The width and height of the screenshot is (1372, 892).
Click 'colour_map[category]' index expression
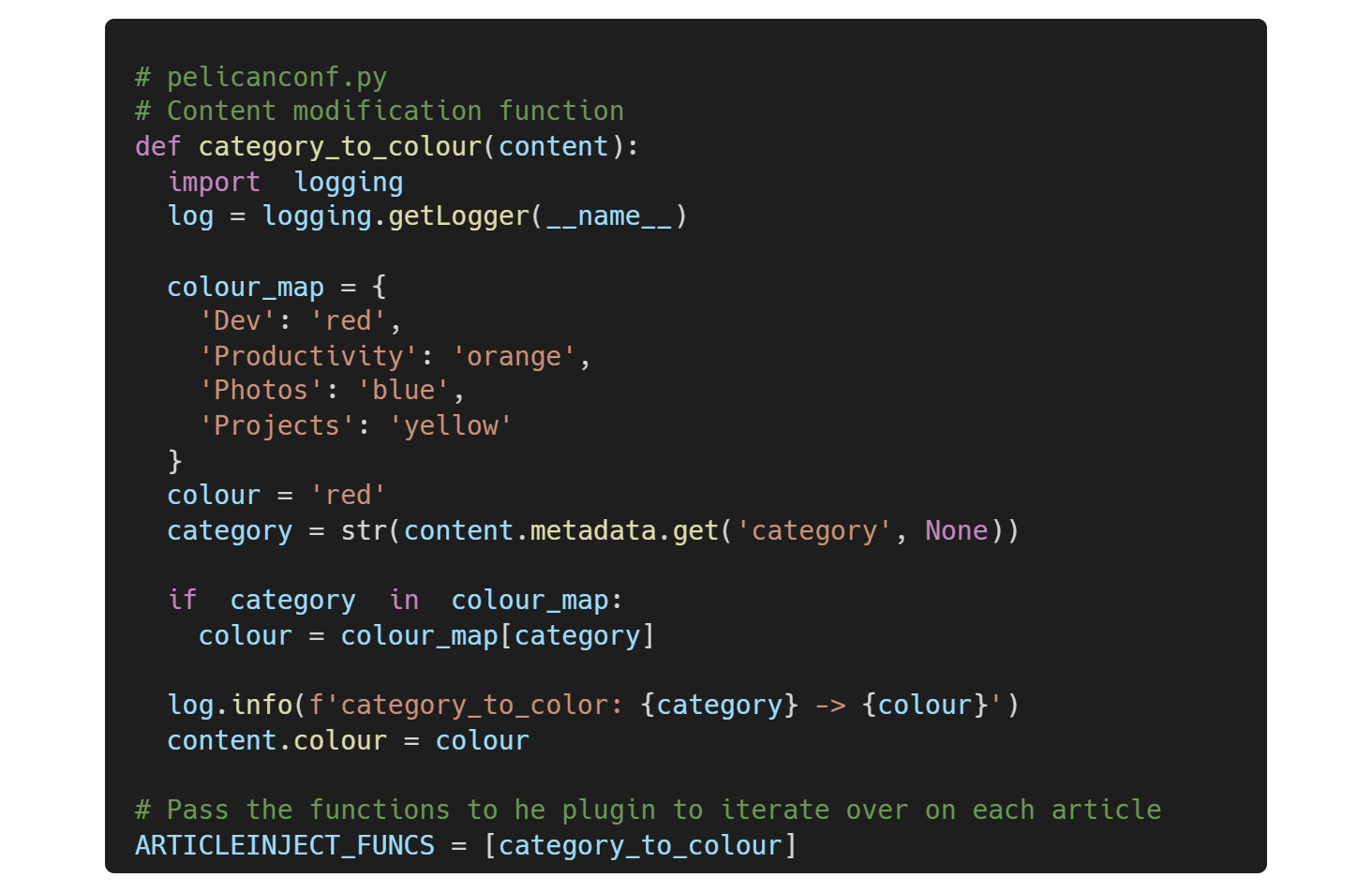tap(497, 636)
